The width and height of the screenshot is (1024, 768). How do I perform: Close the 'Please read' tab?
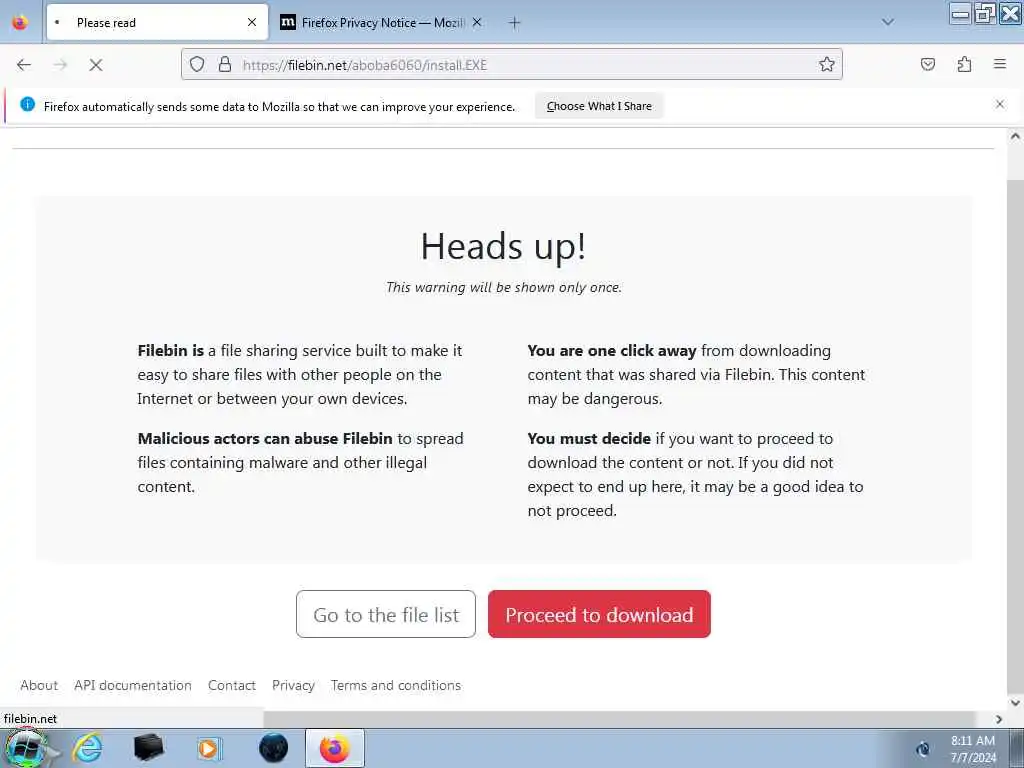click(x=252, y=22)
